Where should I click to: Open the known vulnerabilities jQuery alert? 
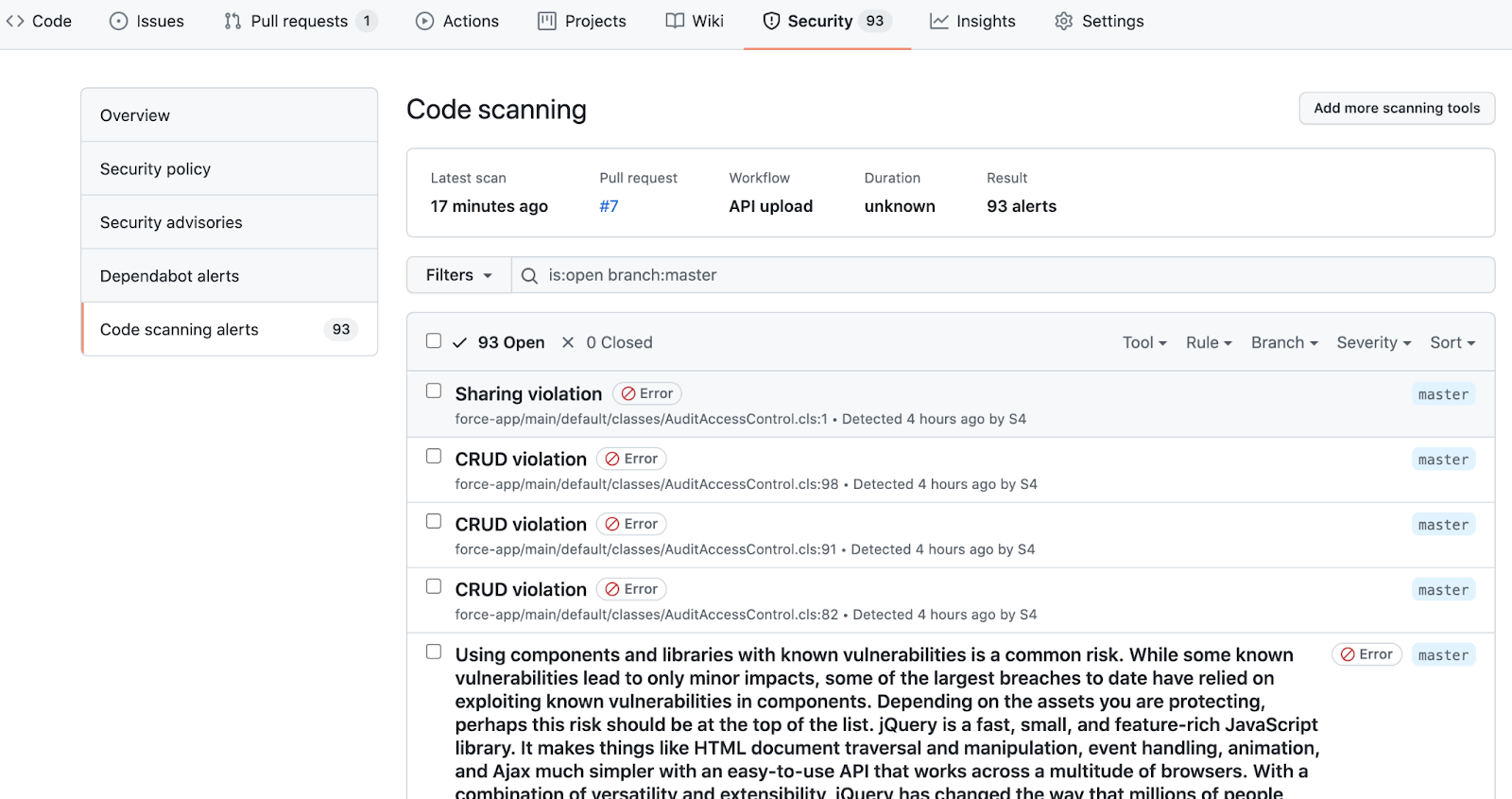[x=886, y=724]
